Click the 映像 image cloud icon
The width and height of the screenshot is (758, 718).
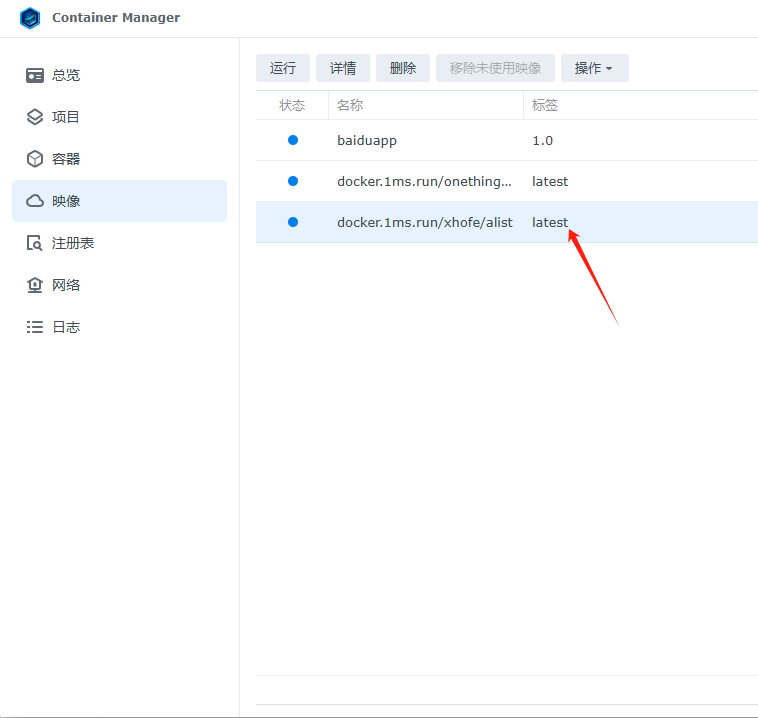(x=35, y=201)
